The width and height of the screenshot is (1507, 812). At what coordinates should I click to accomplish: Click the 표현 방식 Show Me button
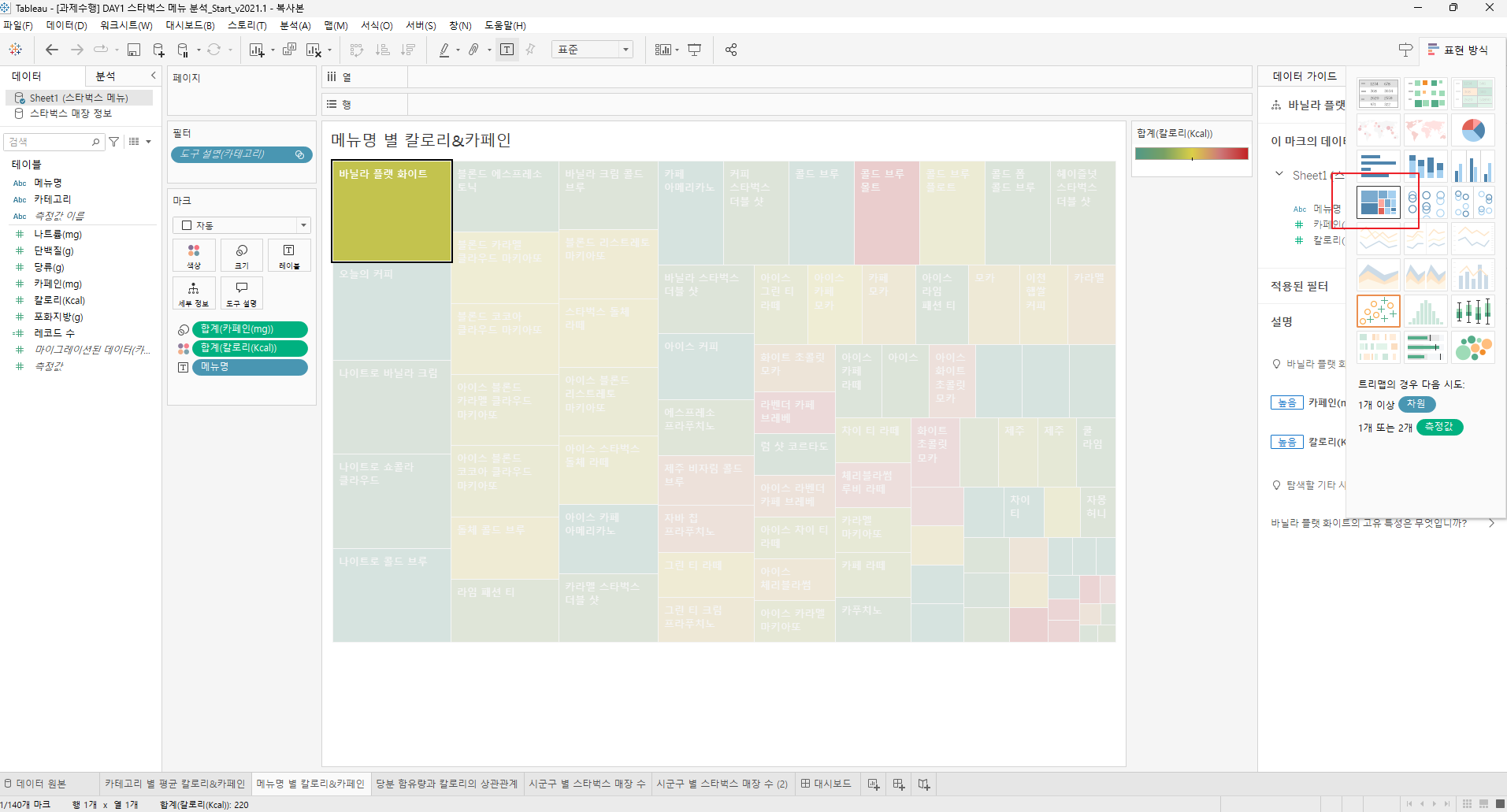point(1457,50)
